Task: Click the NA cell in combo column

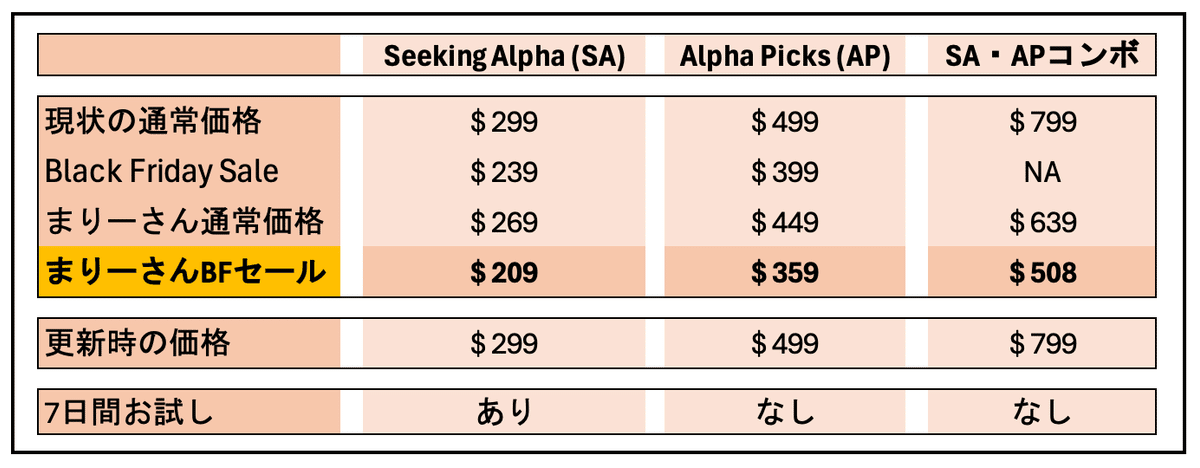Action: [x=1042, y=172]
